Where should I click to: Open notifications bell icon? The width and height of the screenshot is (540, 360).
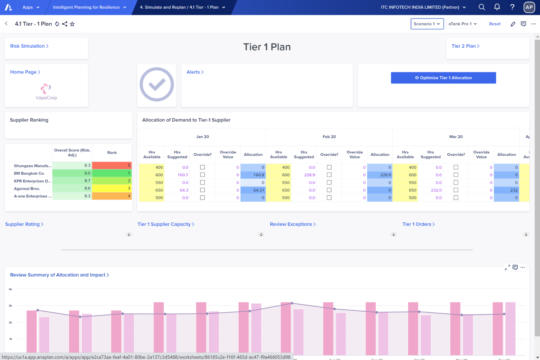pos(497,7)
